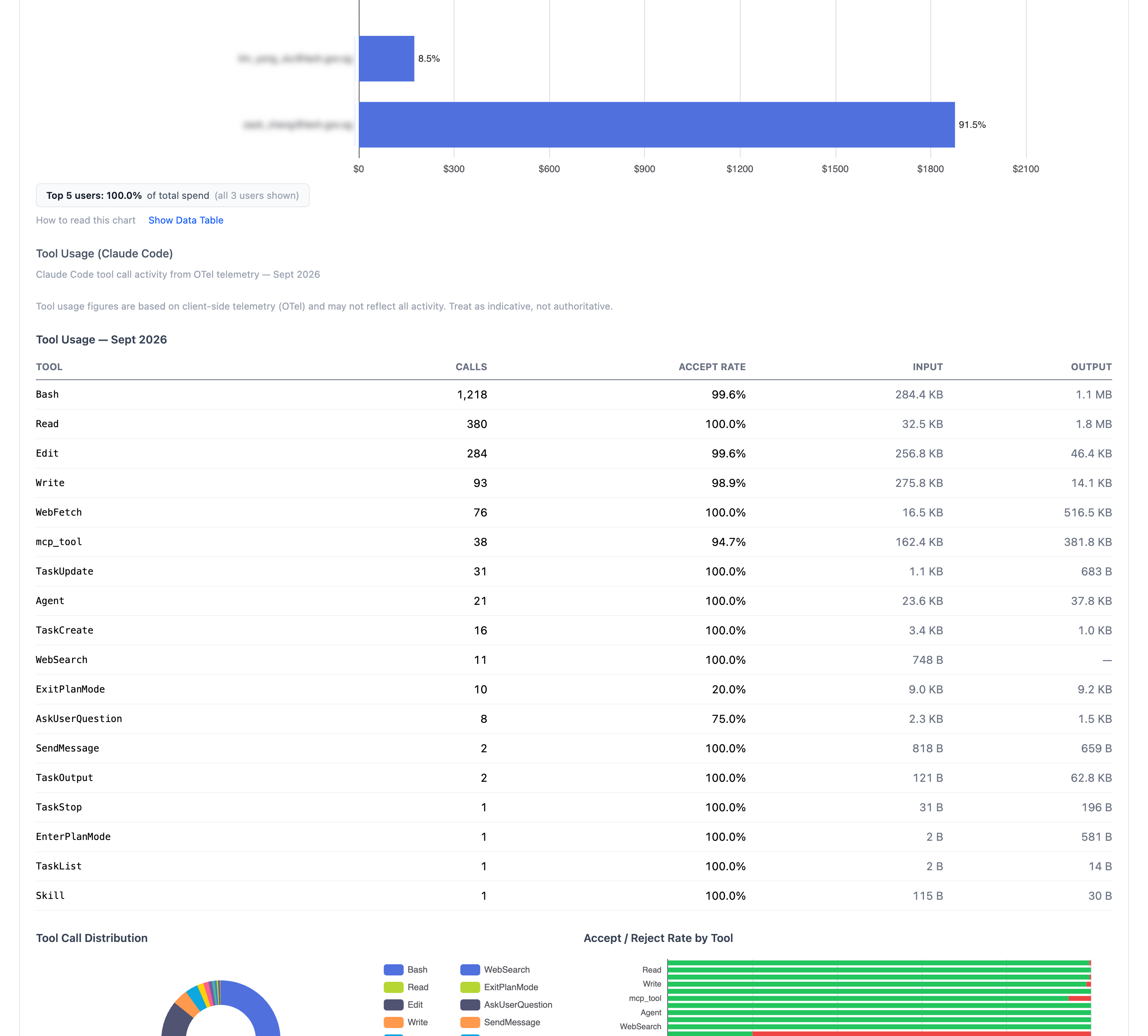Sort by the CALLS column header
This screenshot has width=1148, height=1036.
(471, 367)
